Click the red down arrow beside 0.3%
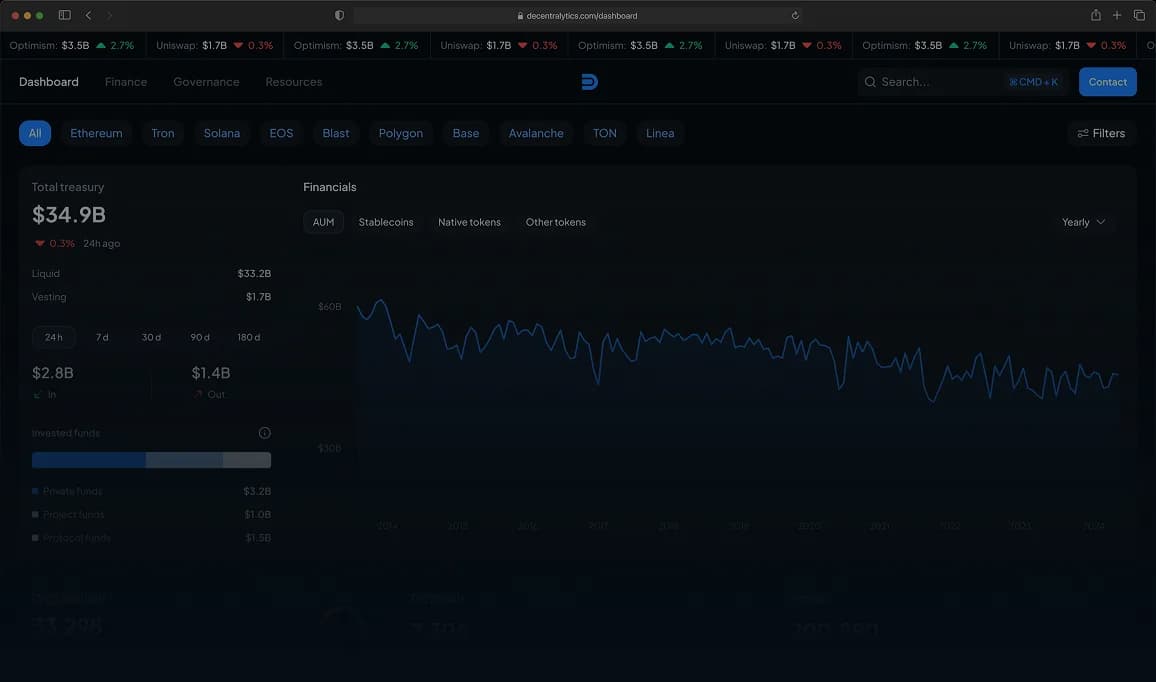 [38, 242]
